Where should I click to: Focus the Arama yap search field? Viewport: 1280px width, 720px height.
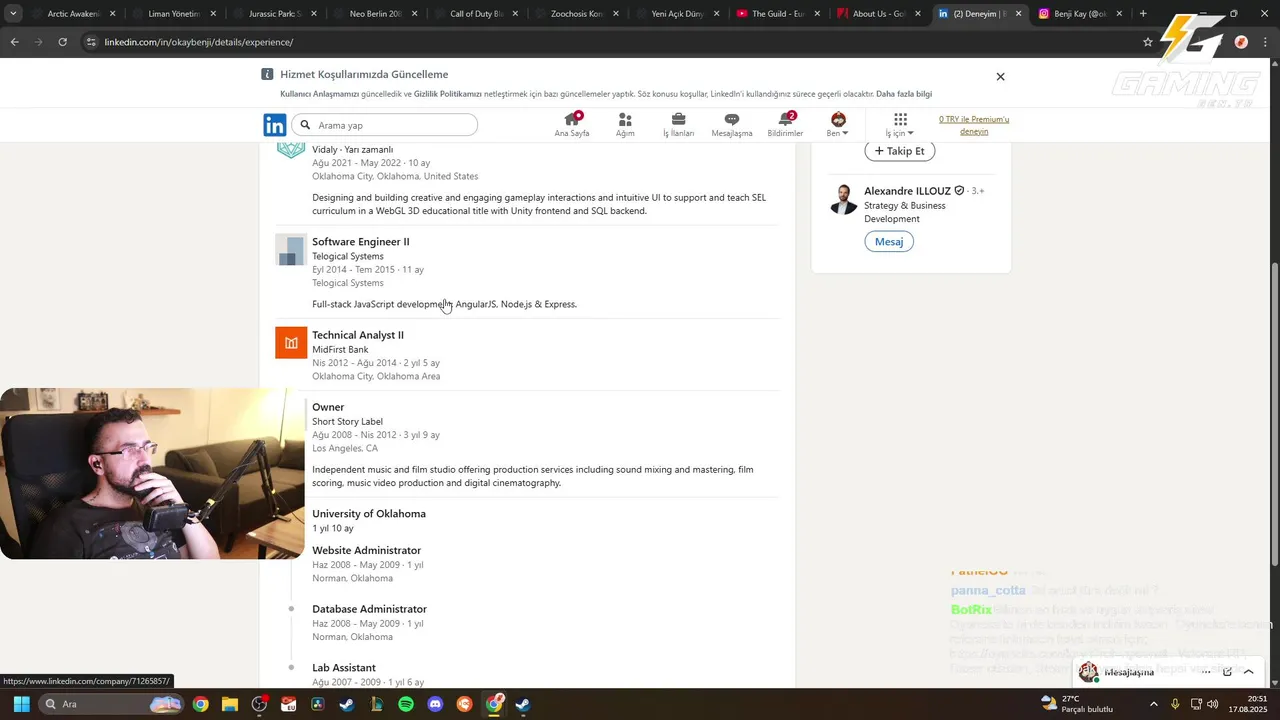pyautogui.click(x=385, y=125)
